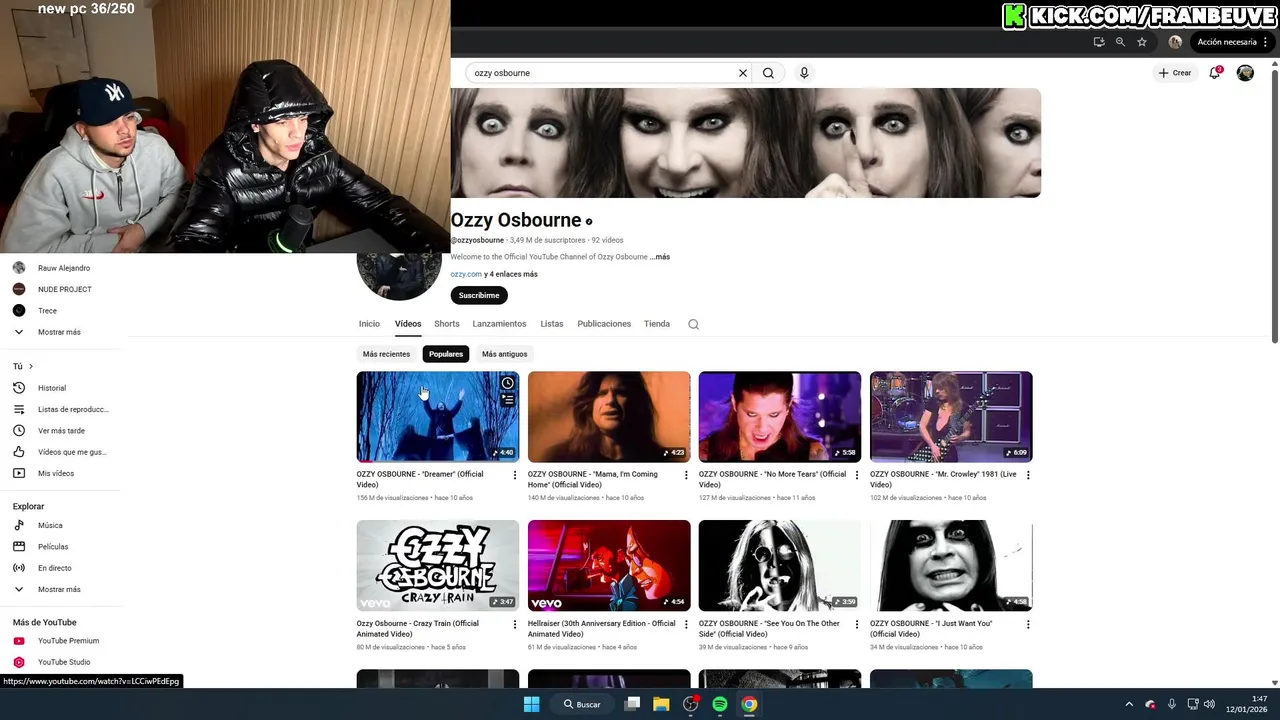Expand Explorar with Mostrar más below En directo
Screen dimensions: 1280x720
coord(60,590)
